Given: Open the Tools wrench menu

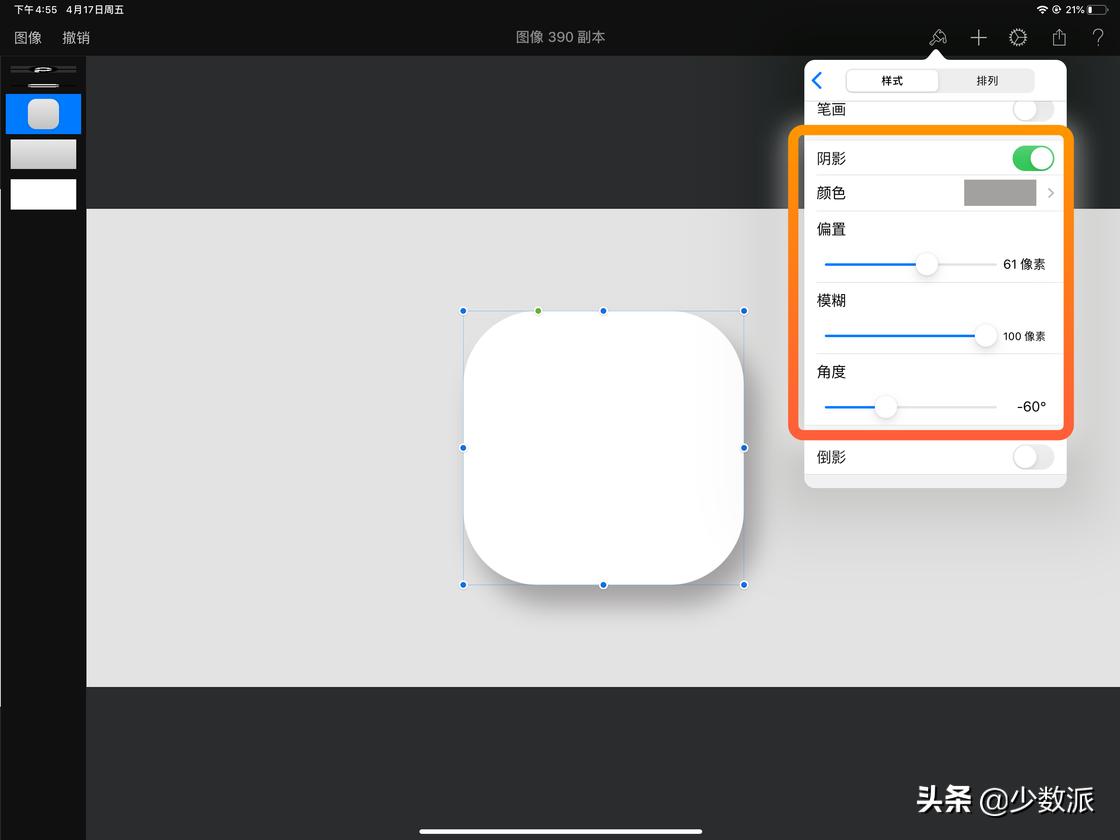Looking at the screenshot, I should [1018, 37].
